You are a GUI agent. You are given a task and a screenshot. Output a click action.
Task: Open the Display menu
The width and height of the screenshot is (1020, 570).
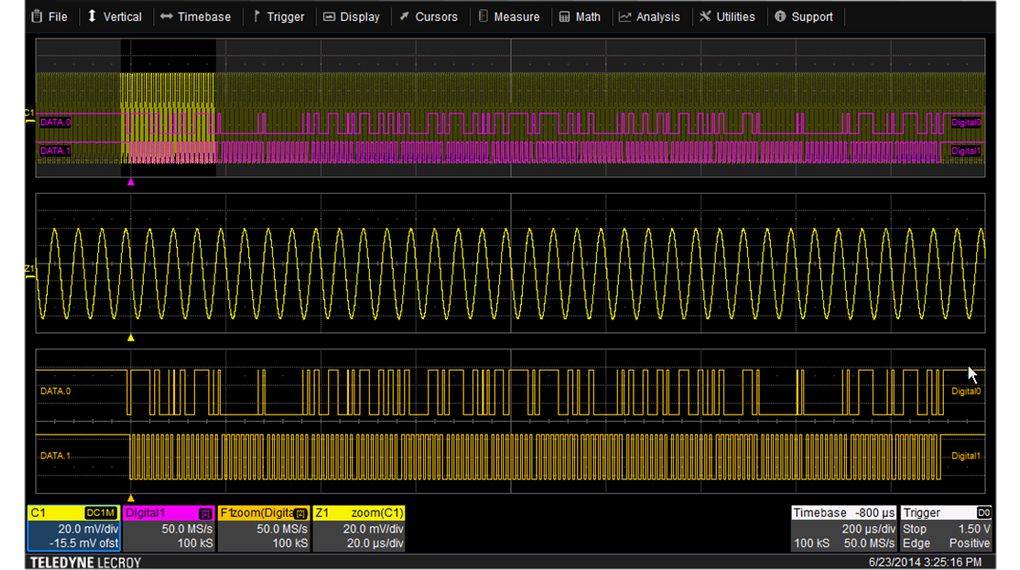351,17
